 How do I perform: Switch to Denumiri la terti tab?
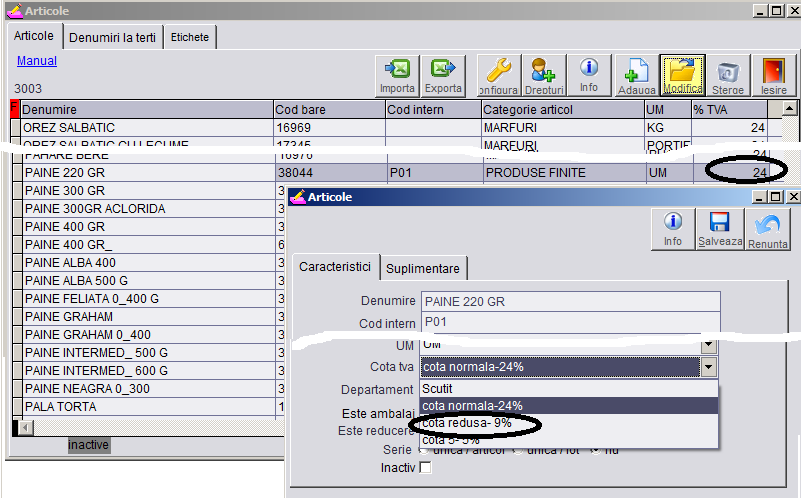pos(112,37)
